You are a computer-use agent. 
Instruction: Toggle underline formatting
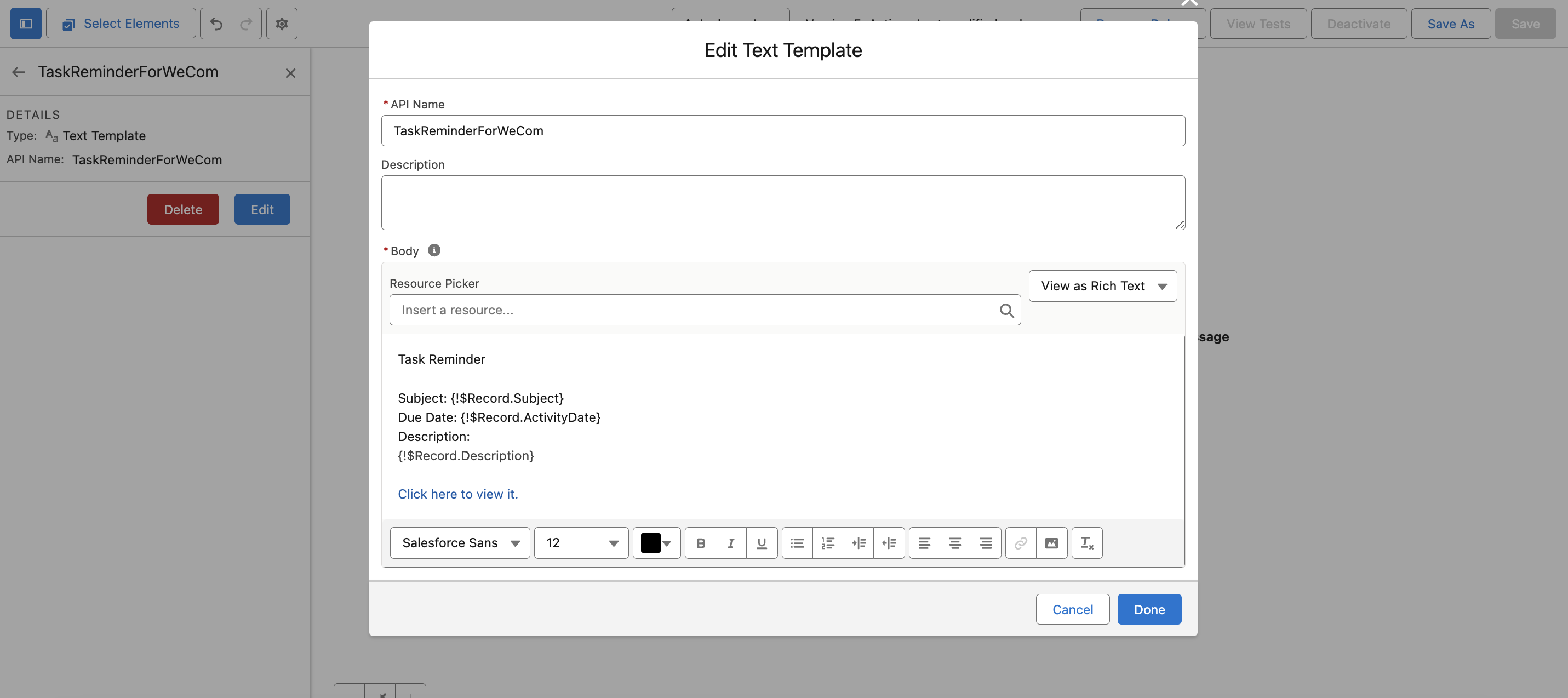pos(762,543)
